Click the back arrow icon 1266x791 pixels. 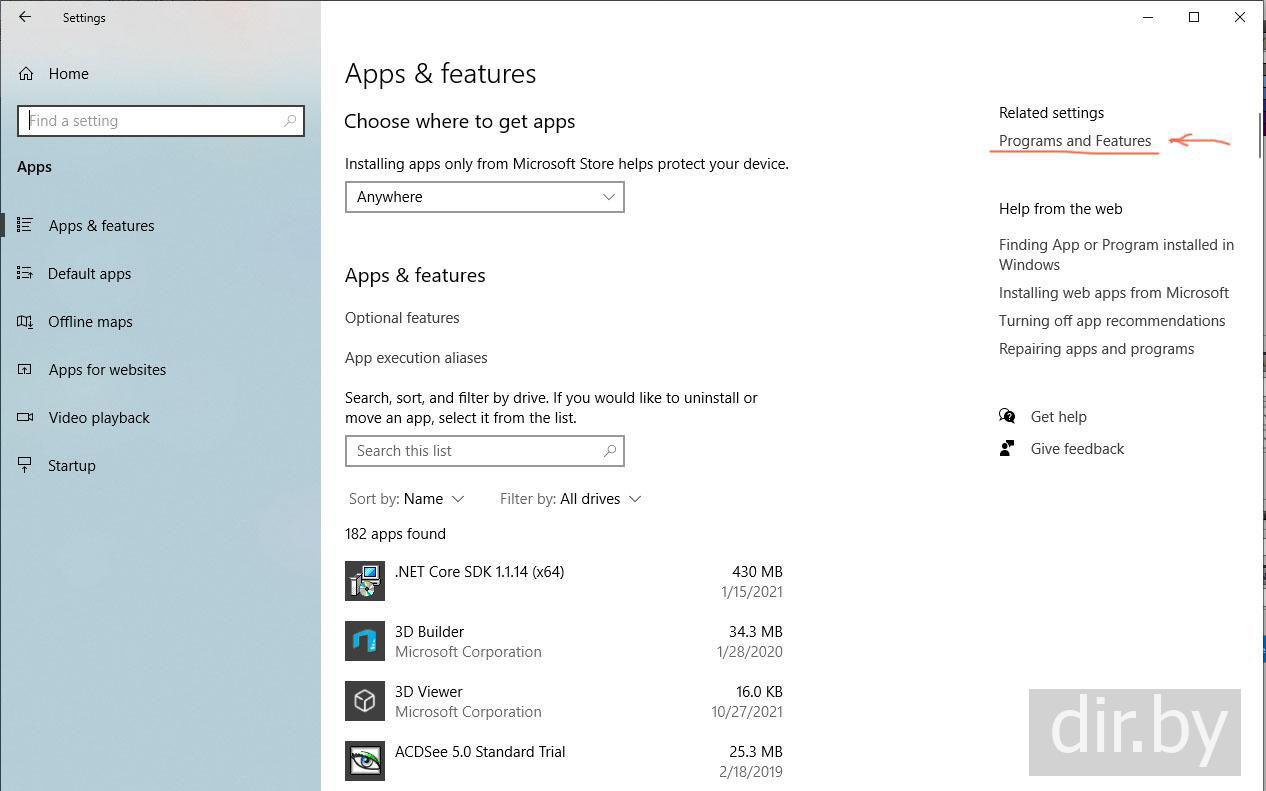[x=25, y=17]
